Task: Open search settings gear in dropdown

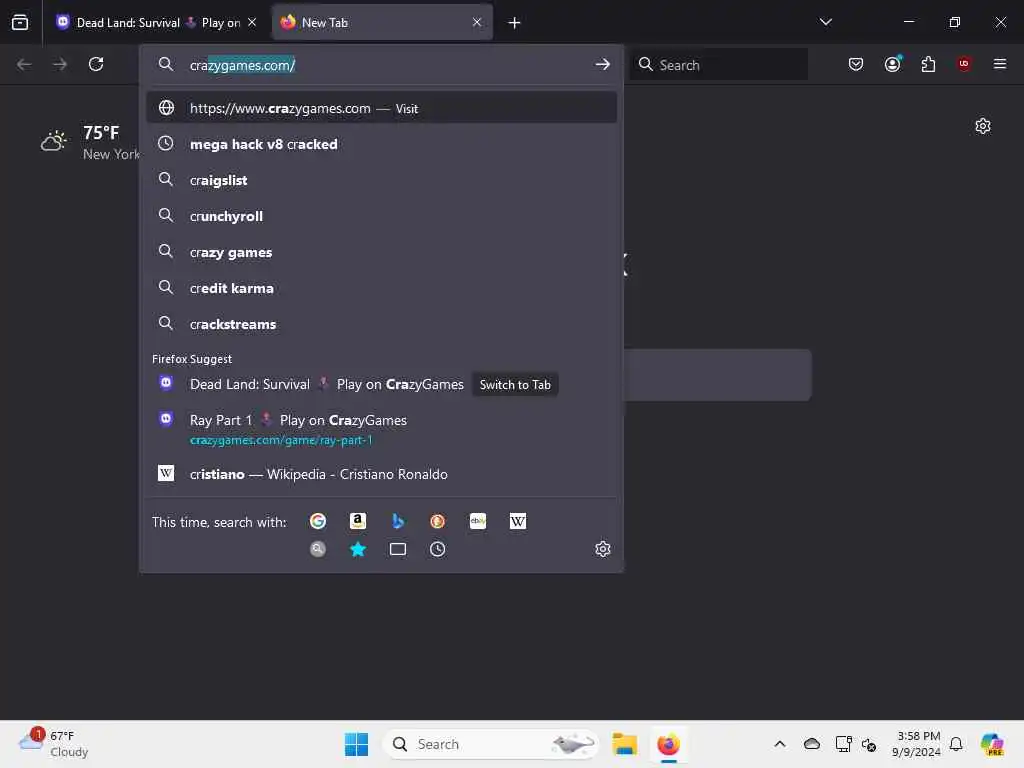Action: (603, 549)
